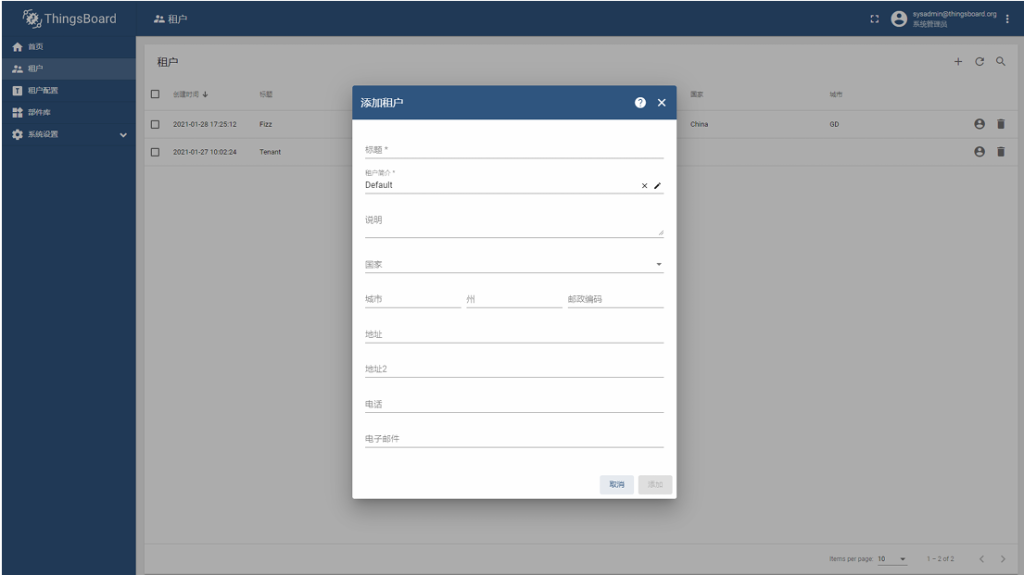This screenshot has height=575, width=1024.
Task: Click the 电子邮件 email input field
Action: (514, 439)
